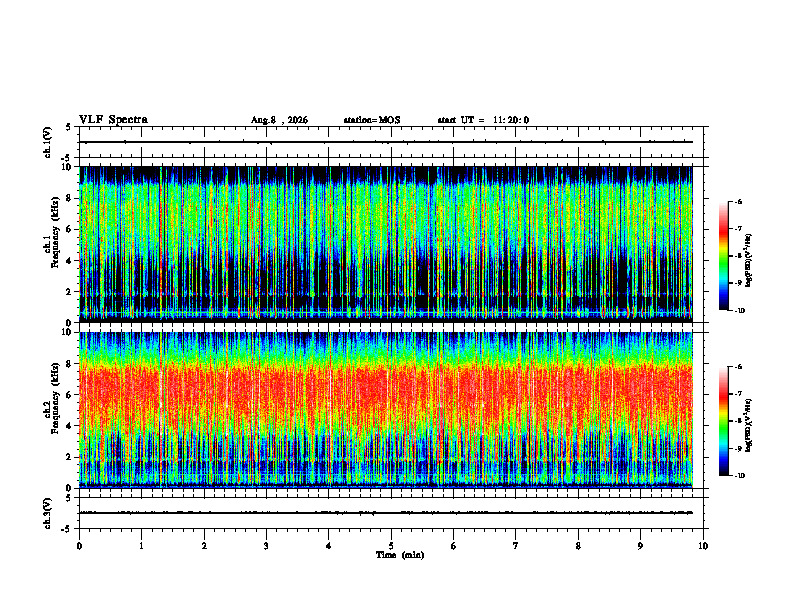Click the ch.2 color scale log(PSD) unit label
The width and height of the screenshot is (792, 612).
(x=749, y=426)
